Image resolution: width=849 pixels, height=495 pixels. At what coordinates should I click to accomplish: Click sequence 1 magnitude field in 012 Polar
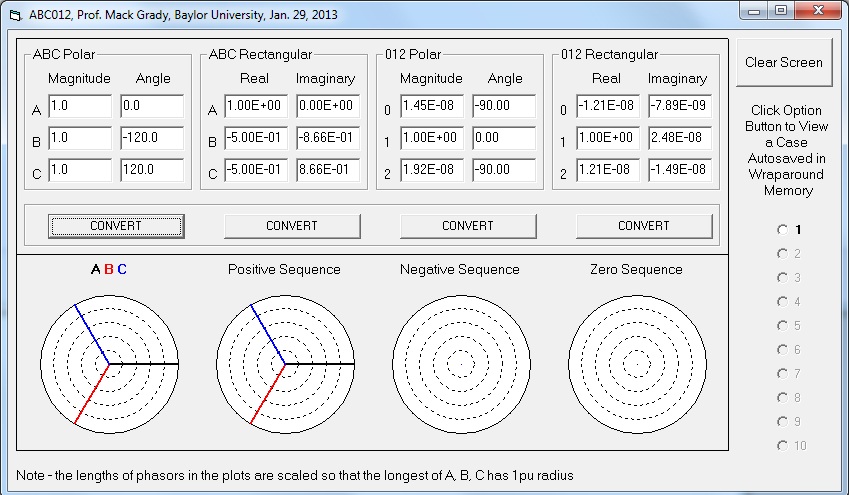pos(432,138)
